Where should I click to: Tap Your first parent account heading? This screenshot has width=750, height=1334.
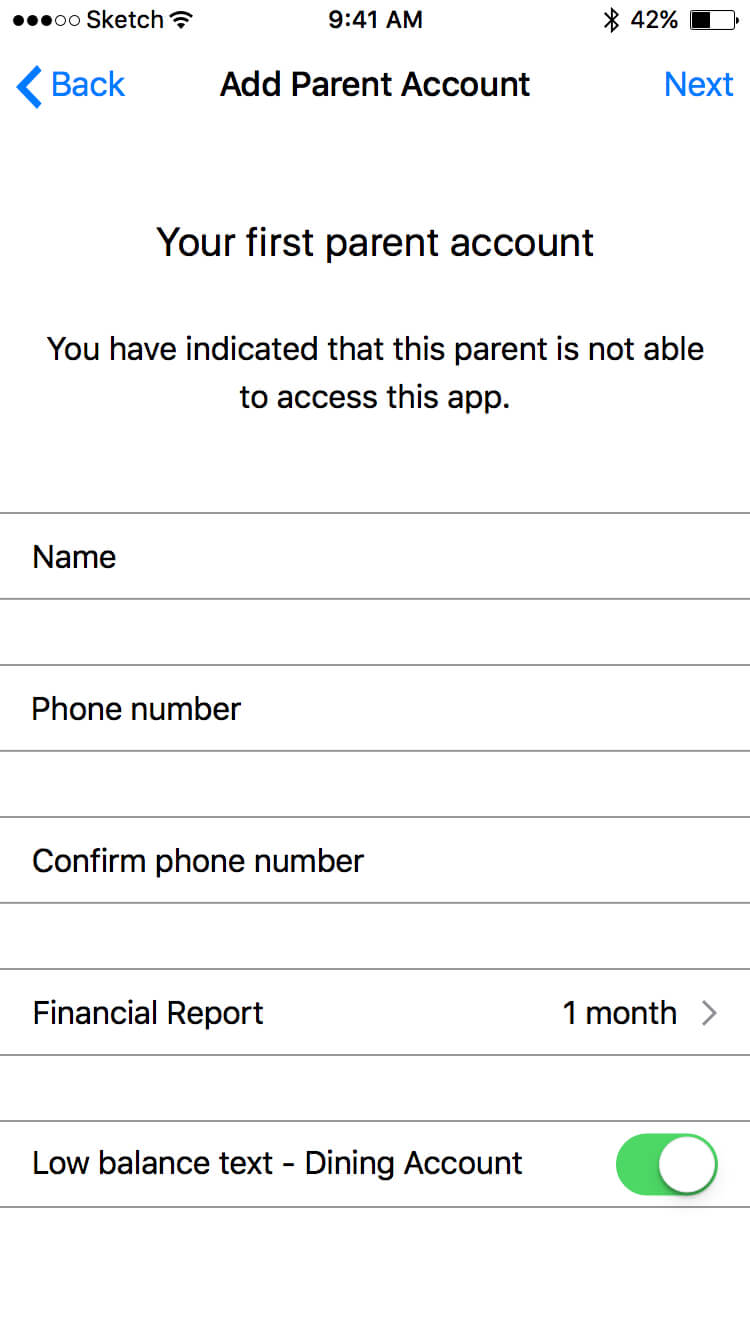click(x=375, y=243)
